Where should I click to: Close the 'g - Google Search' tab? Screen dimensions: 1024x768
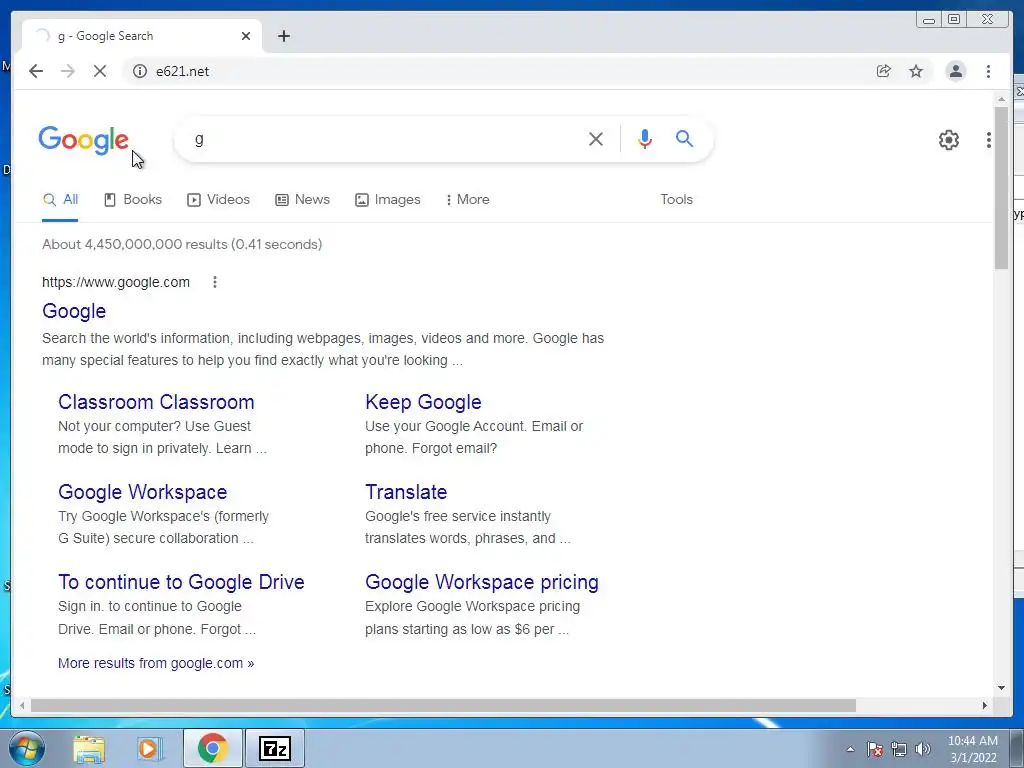(246, 36)
